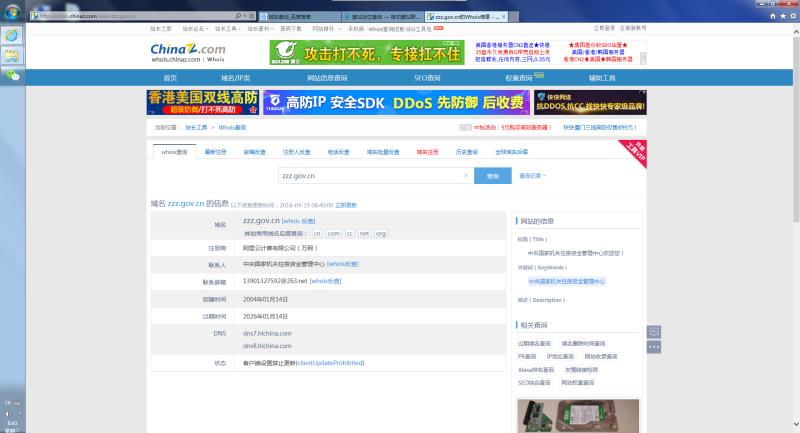Open the green 攻击打不死 top banner
The image size is (800, 433).
tap(367, 53)
